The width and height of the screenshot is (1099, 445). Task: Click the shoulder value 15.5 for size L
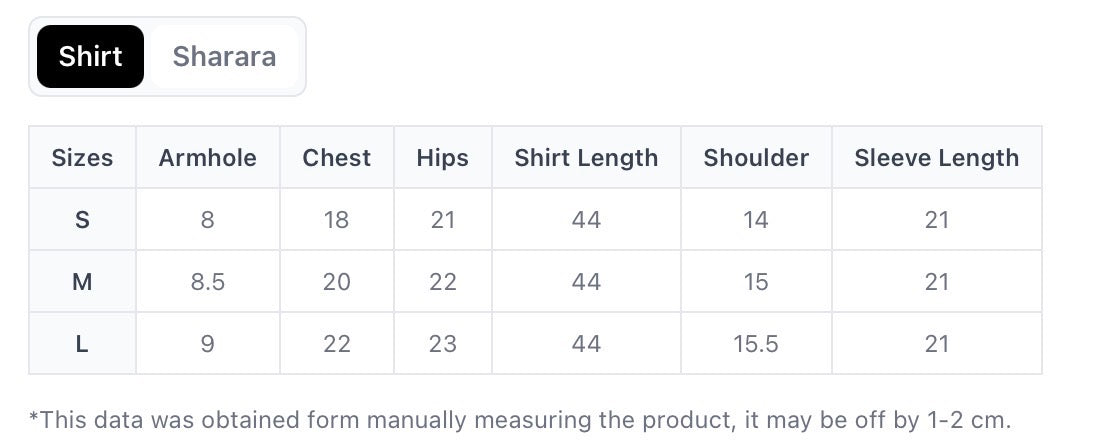click(x=756, y=344)
